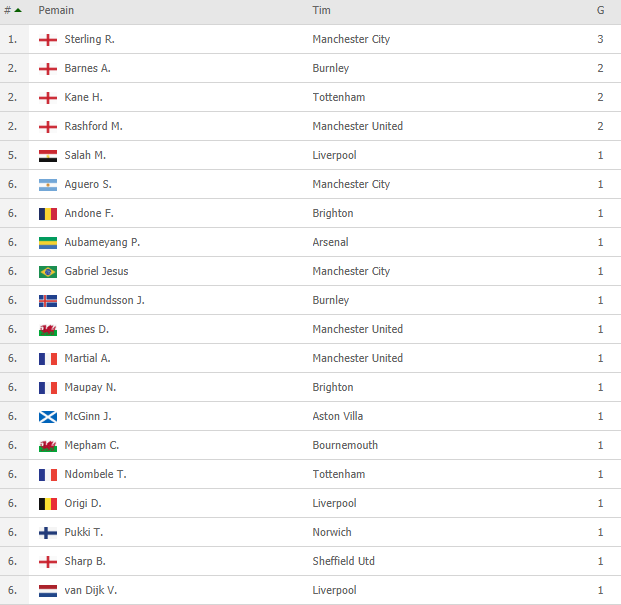Open the Sheffield Utd team link
Viewport: 621px width, 605px height.
343,561
